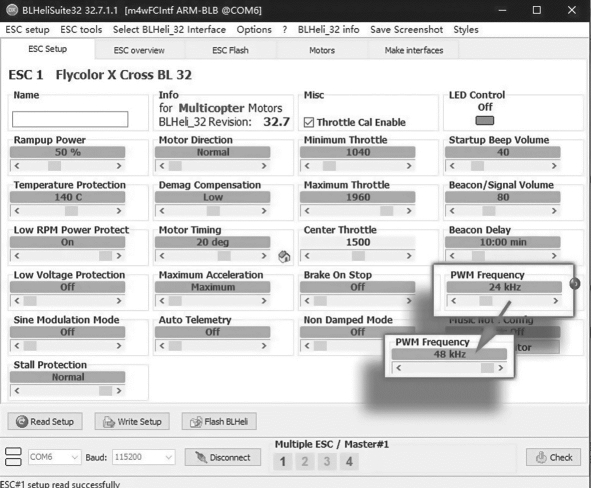Image resolution: width=591 pixels, height=488 pixels.
Task: Click the Disconnect button
Action: pos(222,457)
